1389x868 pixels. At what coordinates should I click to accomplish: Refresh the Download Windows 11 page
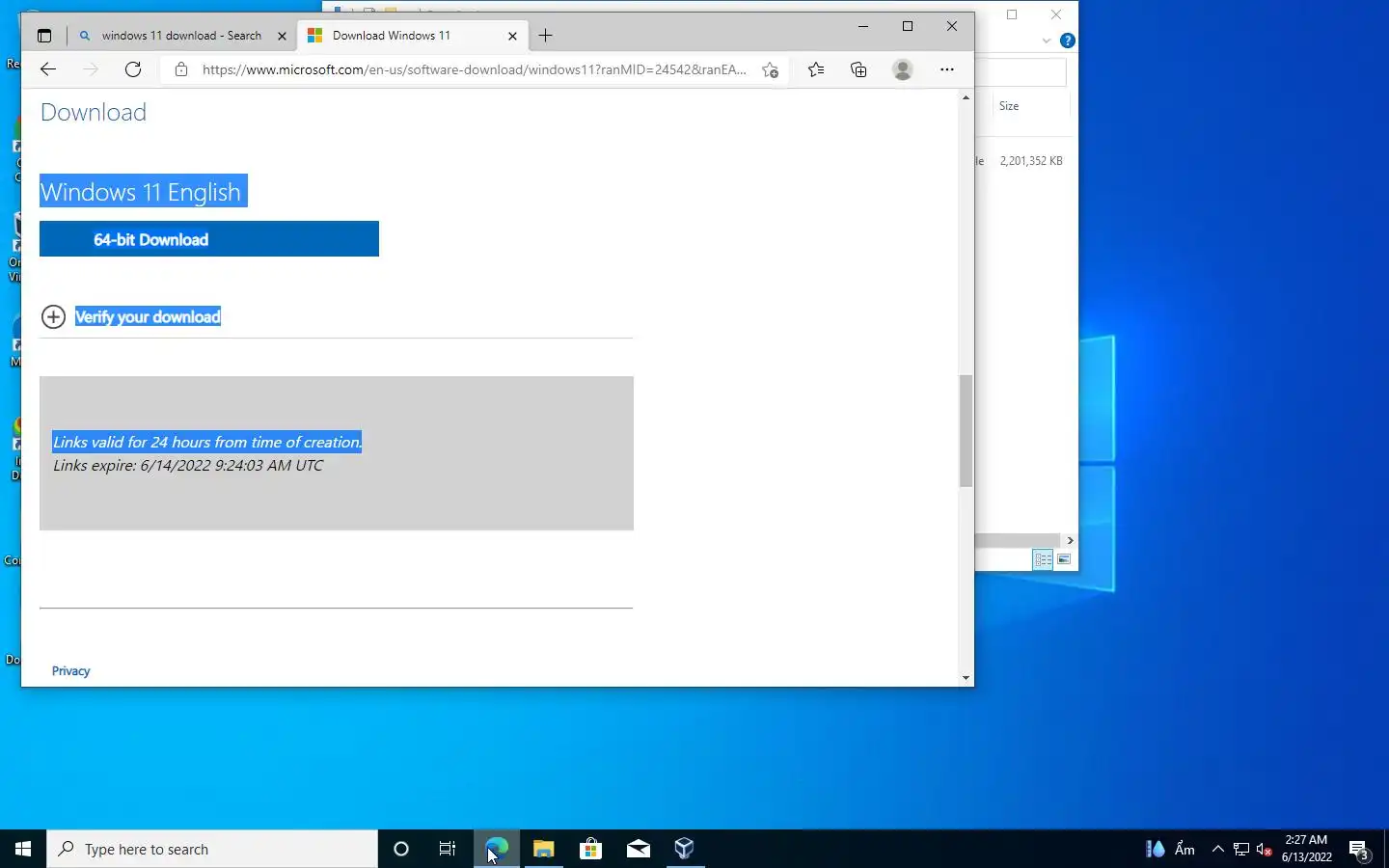[x=133, y=69]
